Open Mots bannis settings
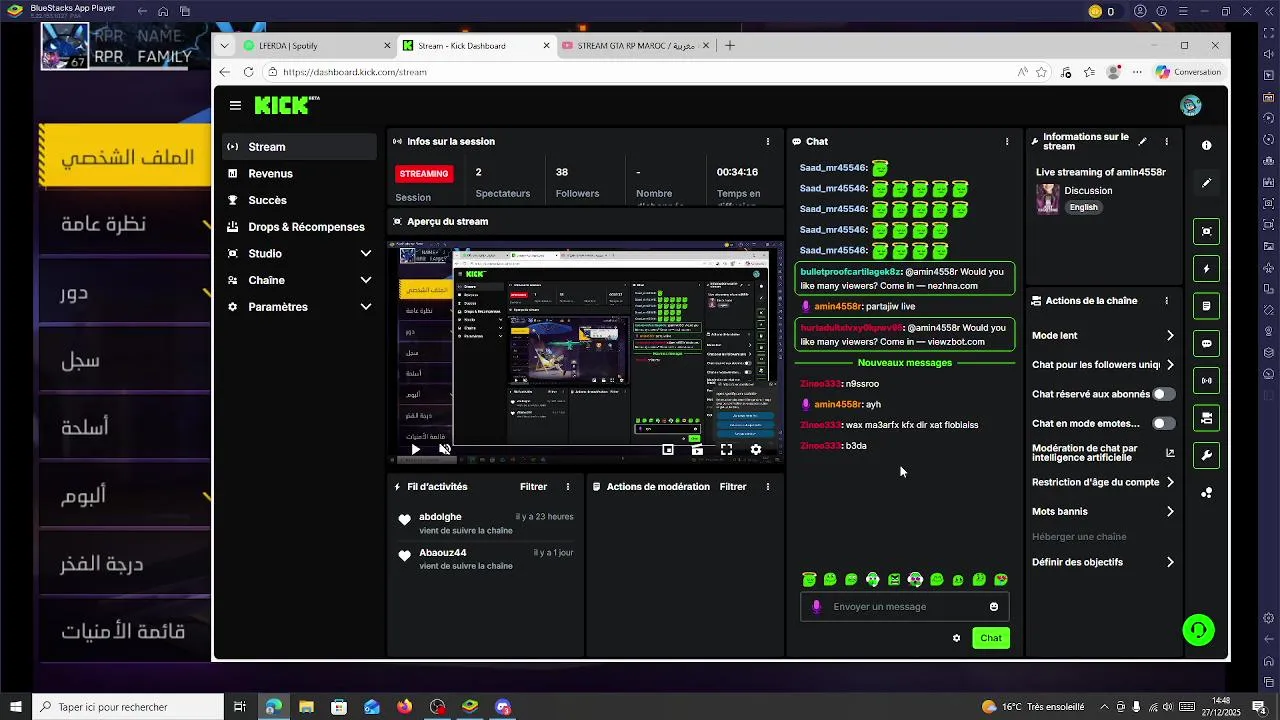1280x720 pixels. 1103,511
